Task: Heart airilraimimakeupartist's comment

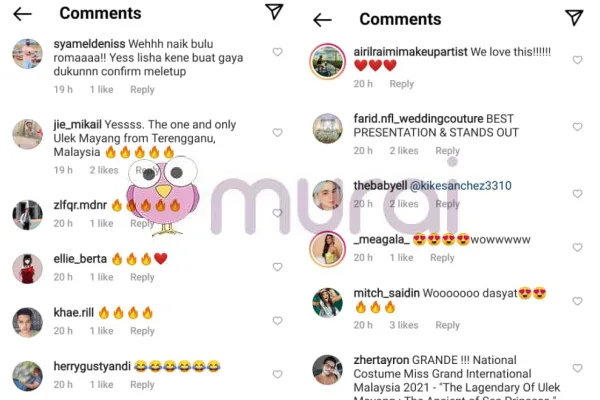Action: point(577,60)
